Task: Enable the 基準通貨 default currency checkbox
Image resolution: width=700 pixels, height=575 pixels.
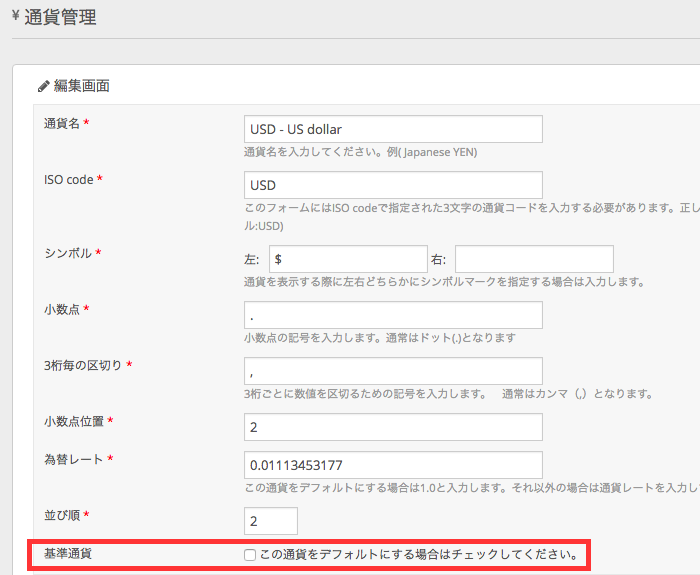Action: tap(250, 554)
